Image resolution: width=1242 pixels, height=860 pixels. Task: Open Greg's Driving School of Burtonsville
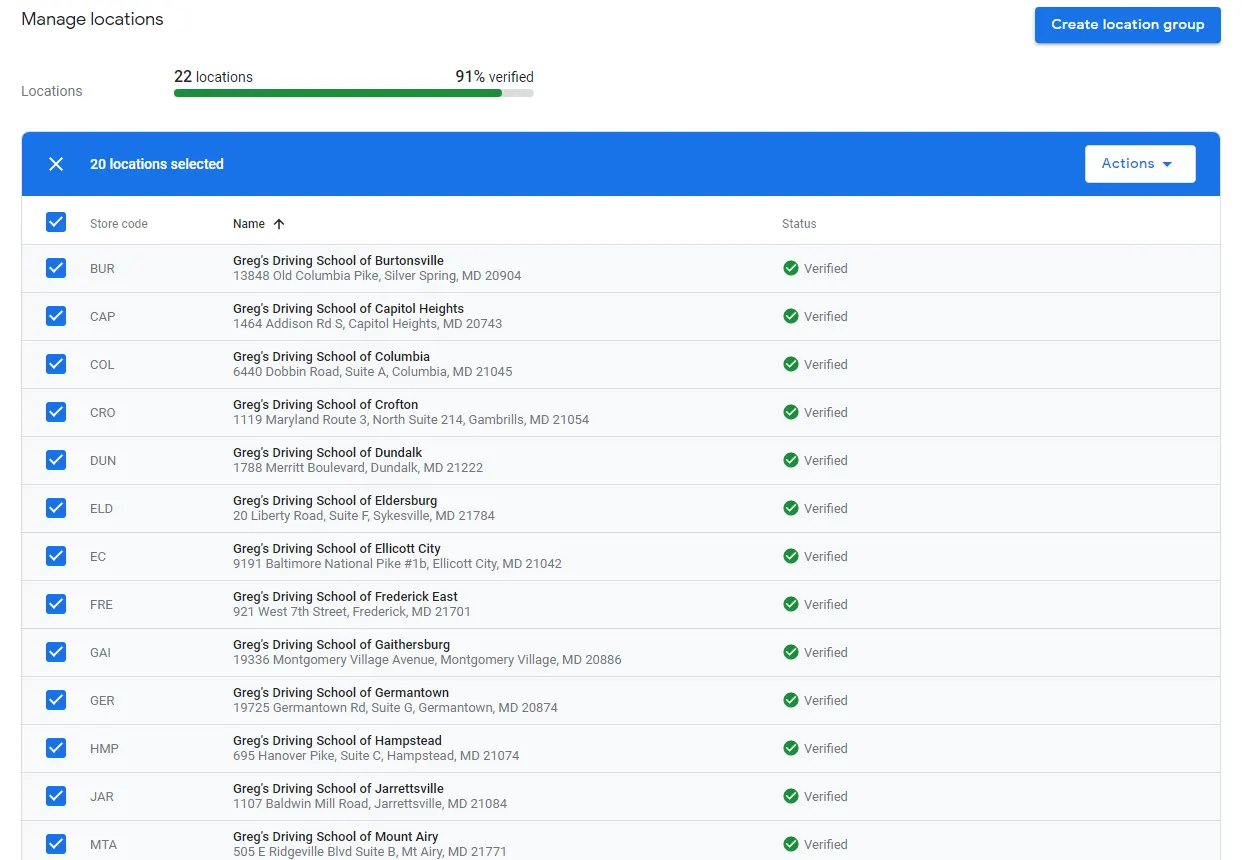click(338, 260)
